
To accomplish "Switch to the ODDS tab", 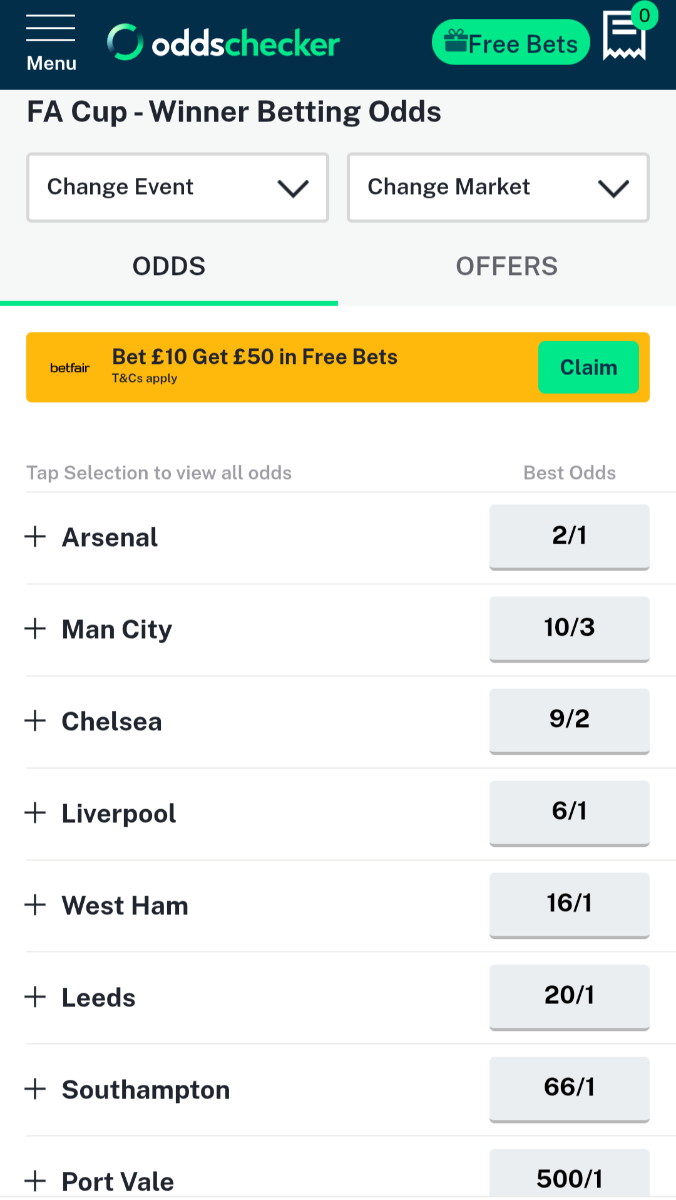I will click(169, 267).
